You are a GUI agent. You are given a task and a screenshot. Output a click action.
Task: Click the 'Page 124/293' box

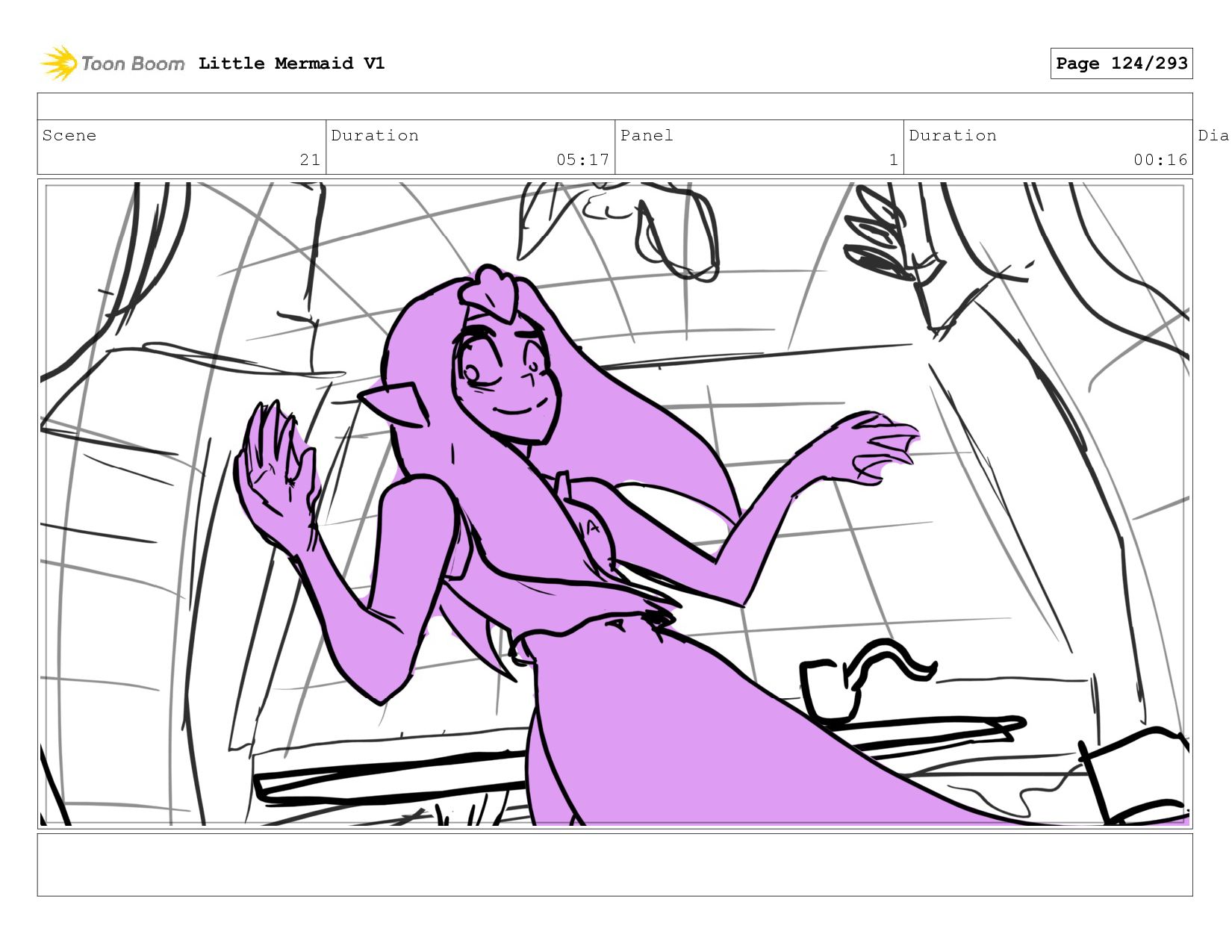pos(1121,63)
